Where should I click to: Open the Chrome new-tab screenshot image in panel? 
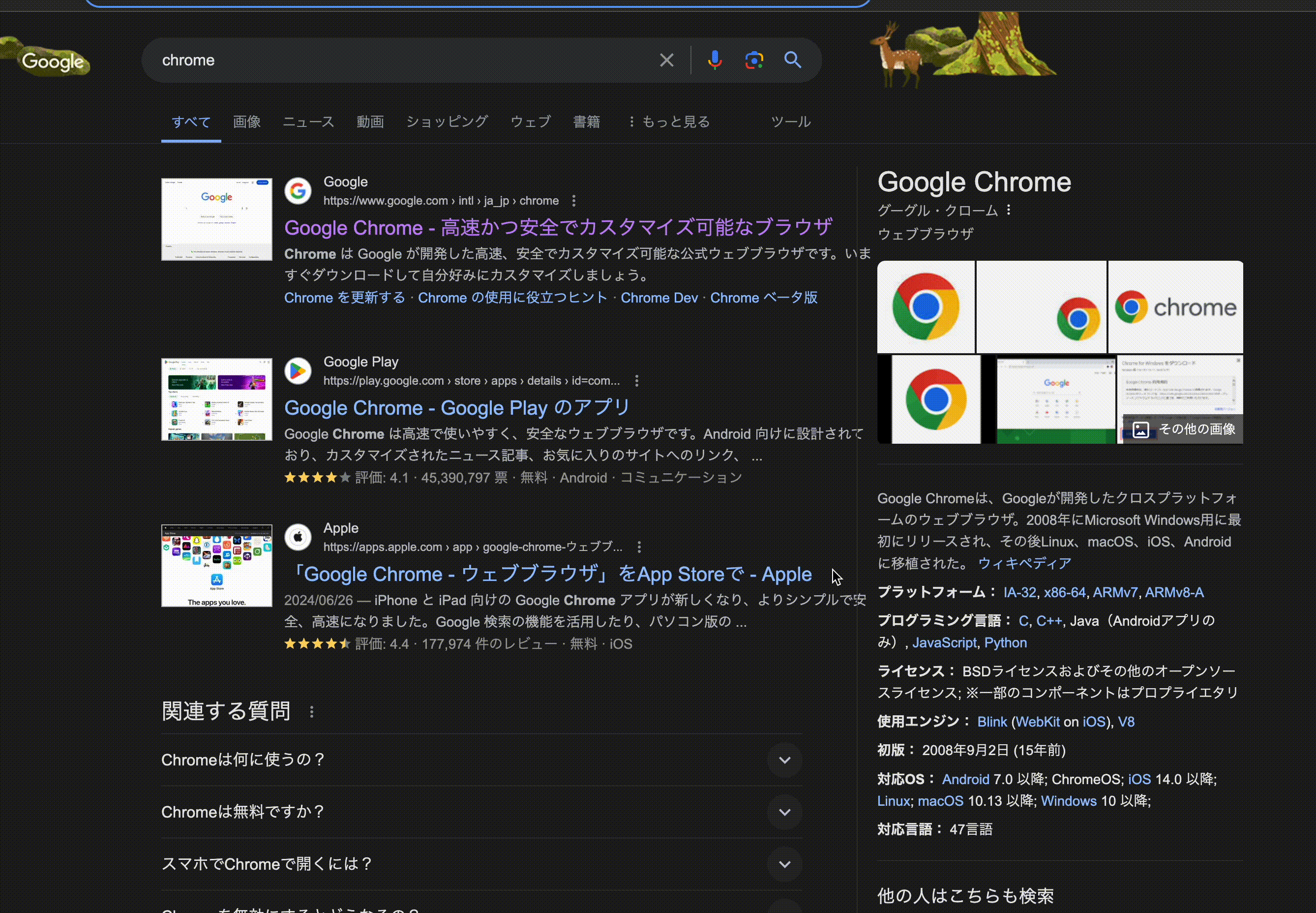click(1056, 400)
